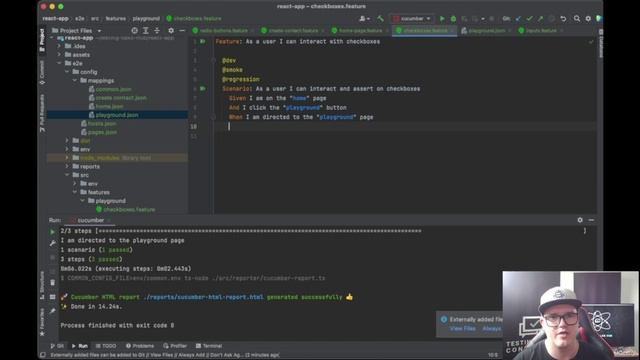
Task: Click the Build project hammer icon
Action: [380, 18]
